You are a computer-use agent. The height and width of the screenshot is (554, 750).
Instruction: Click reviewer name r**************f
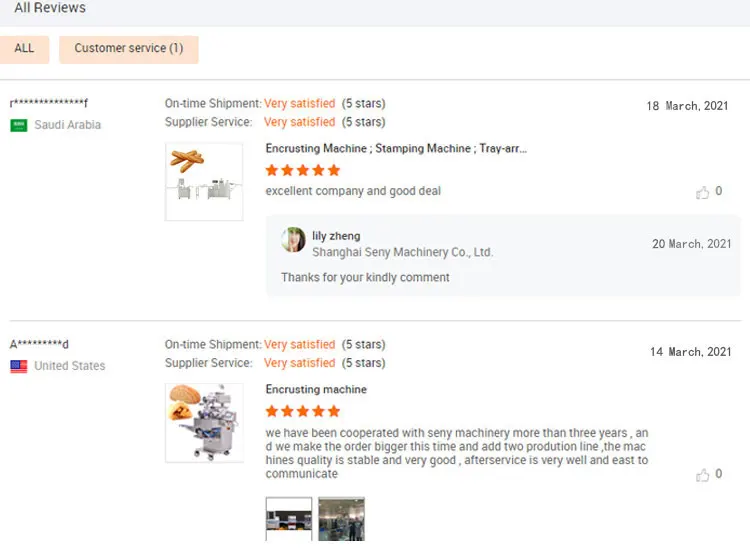click(x=49, y=103)
